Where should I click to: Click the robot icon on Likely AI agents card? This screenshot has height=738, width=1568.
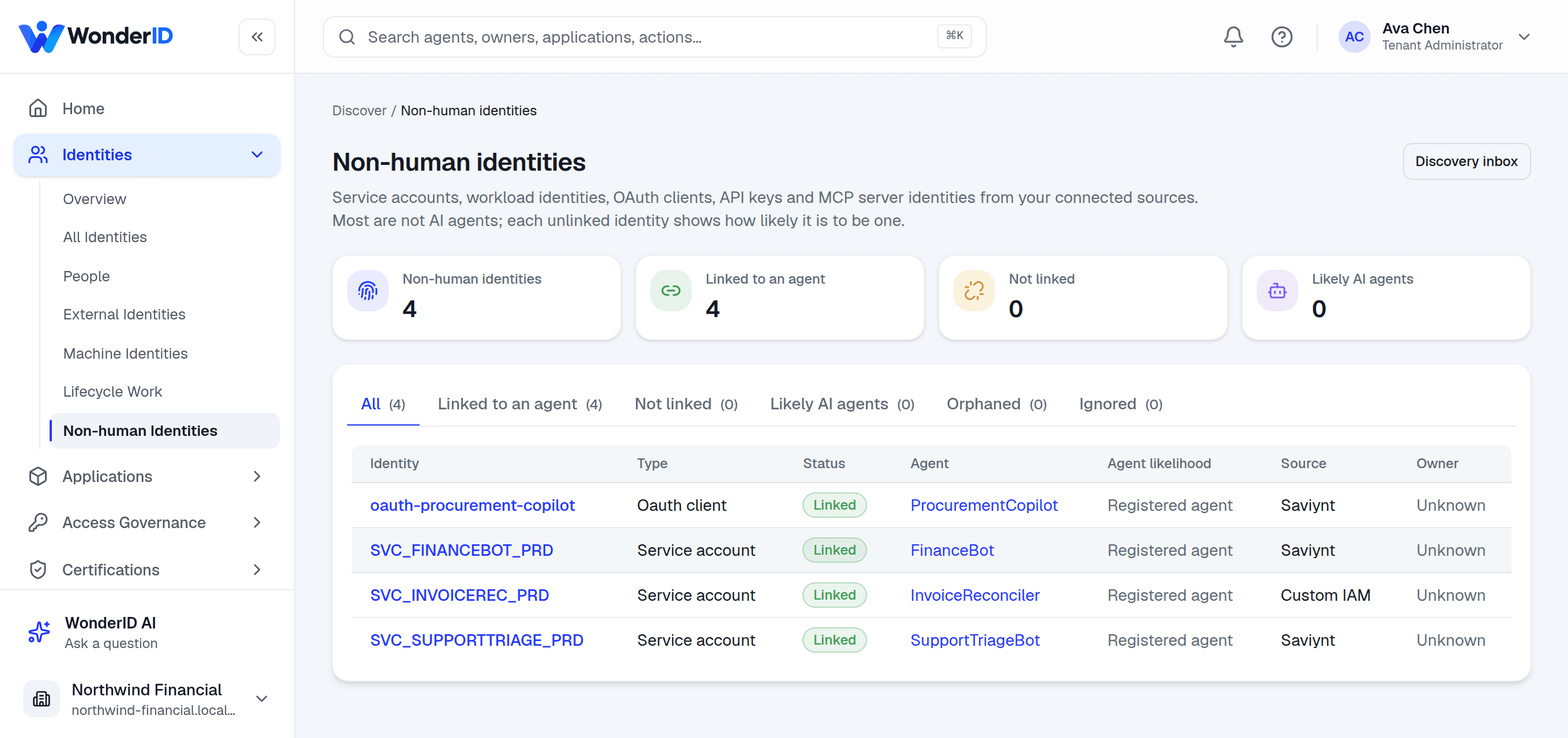(1276, 291)
